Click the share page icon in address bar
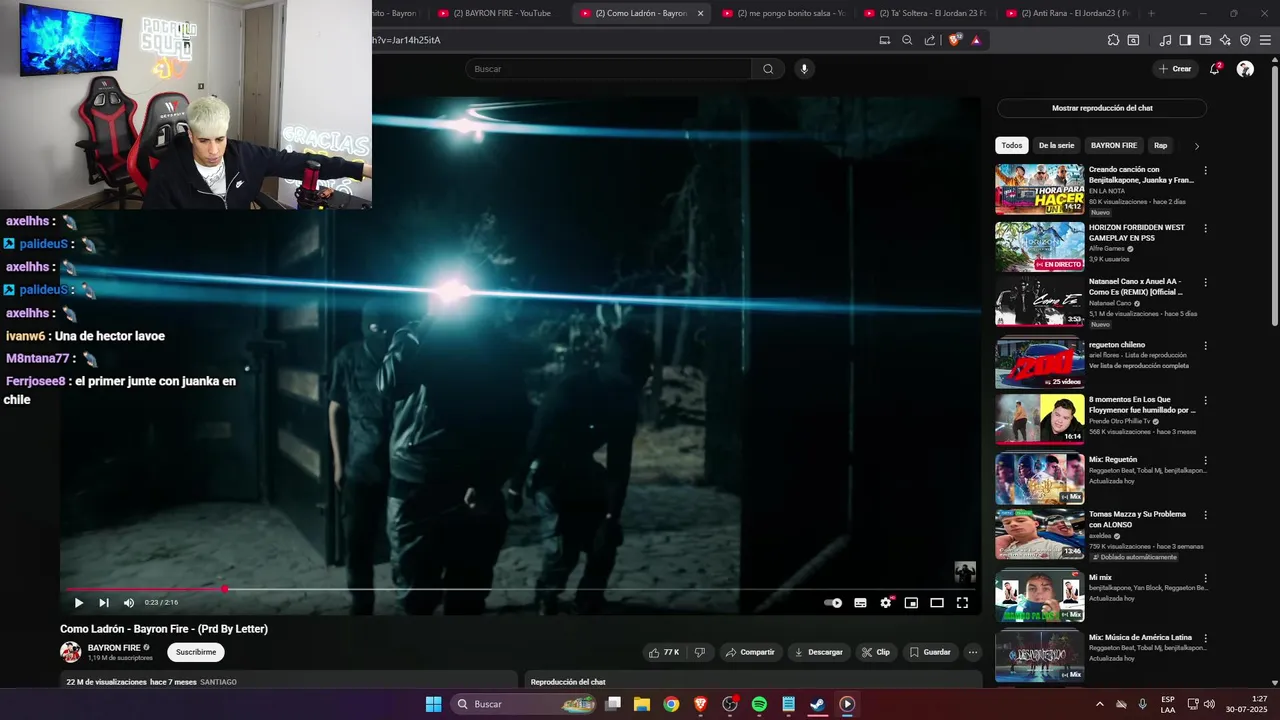The width and height of the screenshot is (1280, 720). 930,40
